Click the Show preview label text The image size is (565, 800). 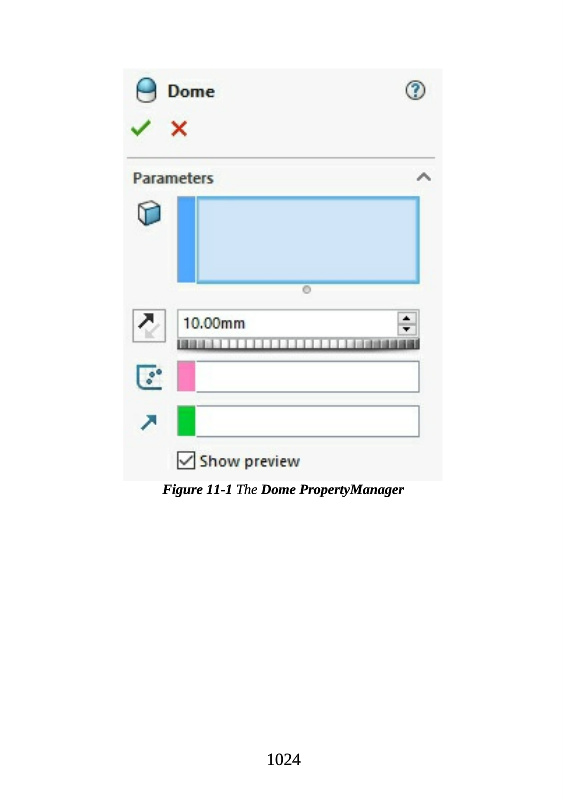coord(250,461)
